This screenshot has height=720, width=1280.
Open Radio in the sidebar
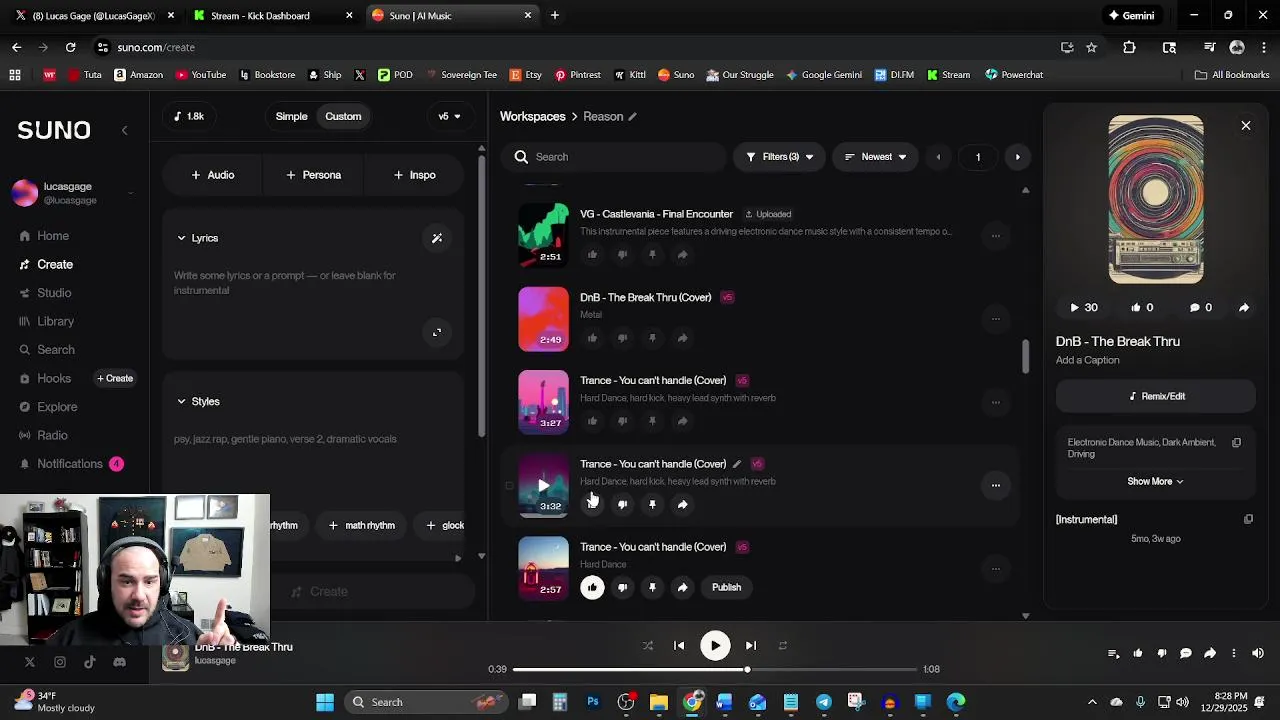click(x=52, y=436)
